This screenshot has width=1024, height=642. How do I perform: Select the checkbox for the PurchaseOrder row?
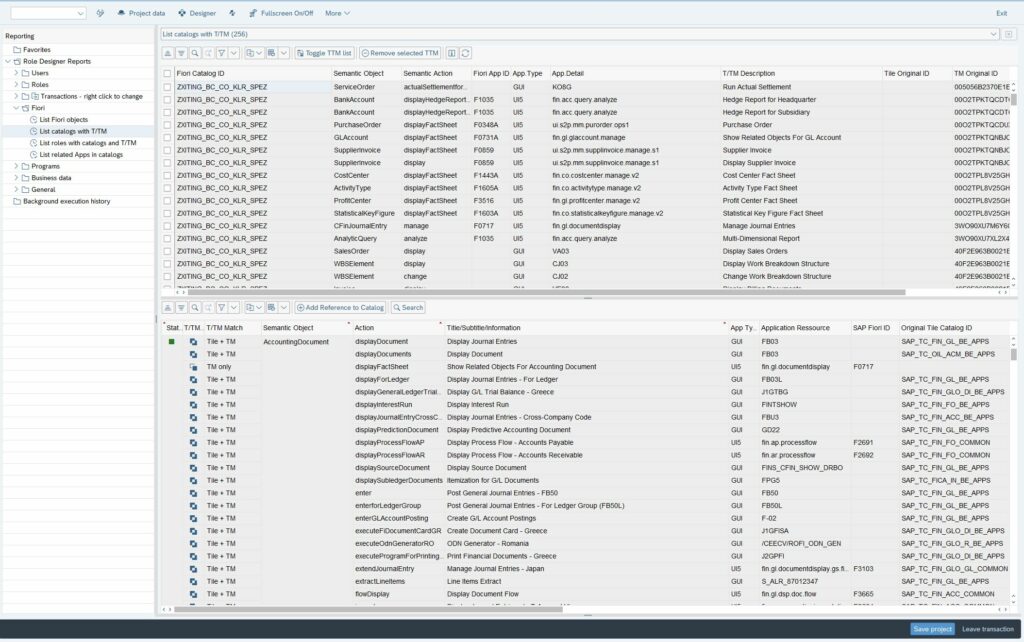(168, 125)
